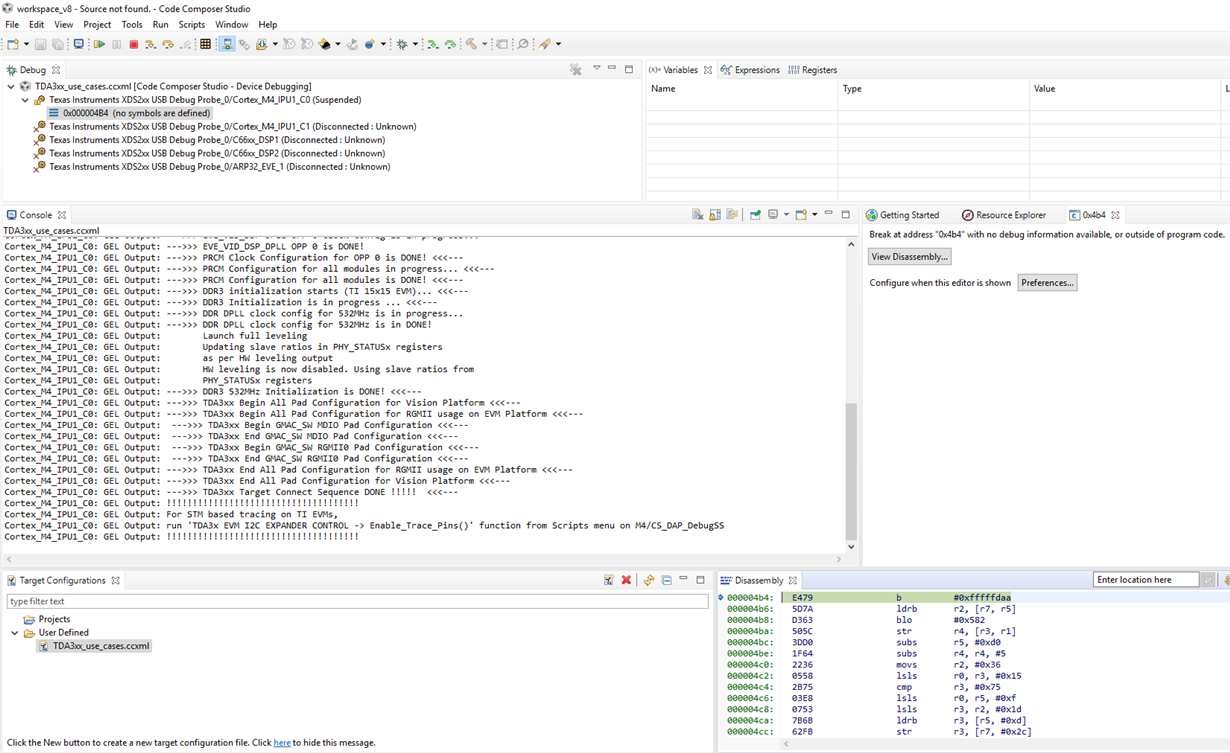The image size is (1230, 753).
Task: Click the pin/highlighter icon at toolbar end
Action: click(544, 44)
